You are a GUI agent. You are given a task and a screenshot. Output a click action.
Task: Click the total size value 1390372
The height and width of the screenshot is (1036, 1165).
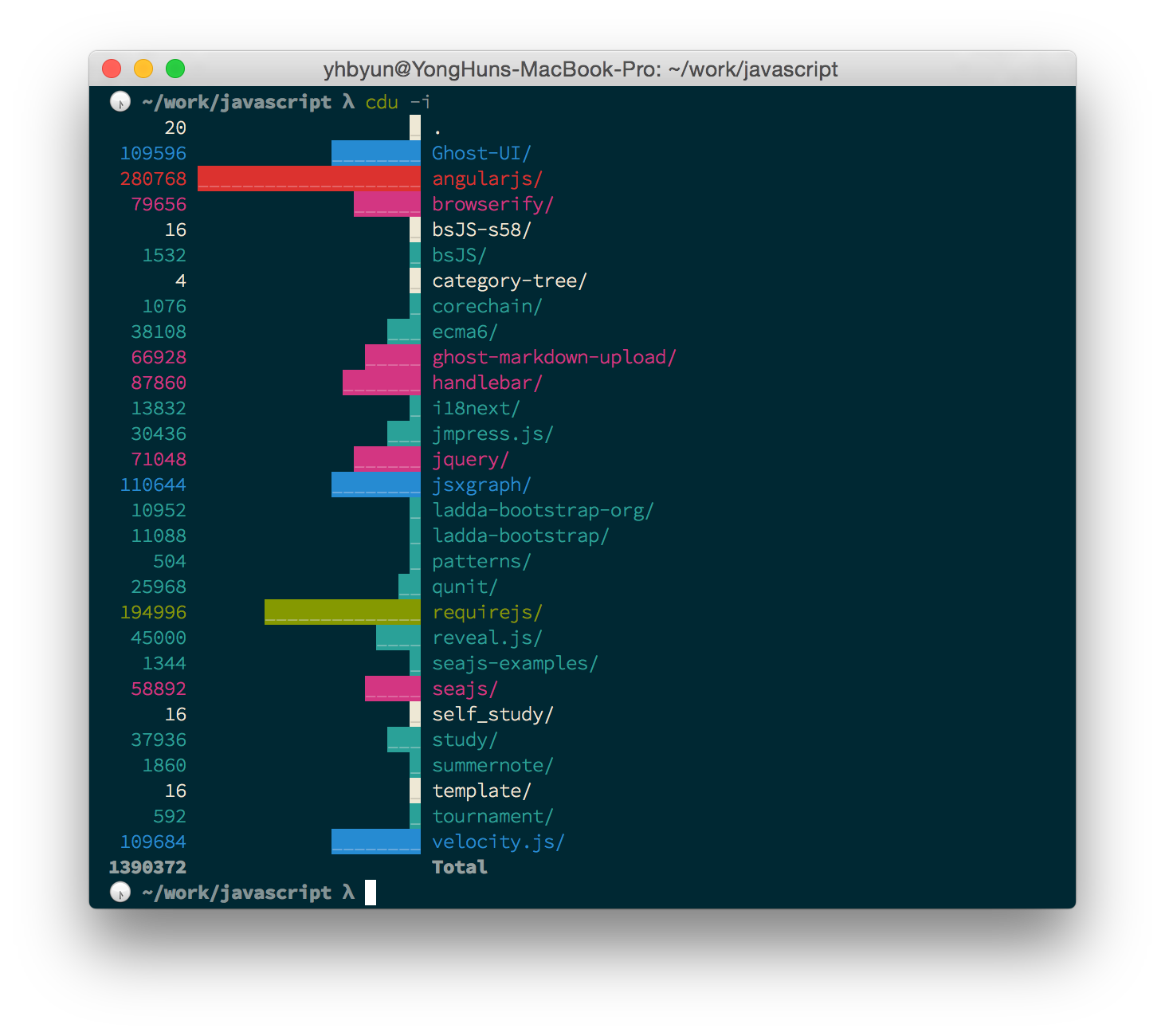click(147, 867)
